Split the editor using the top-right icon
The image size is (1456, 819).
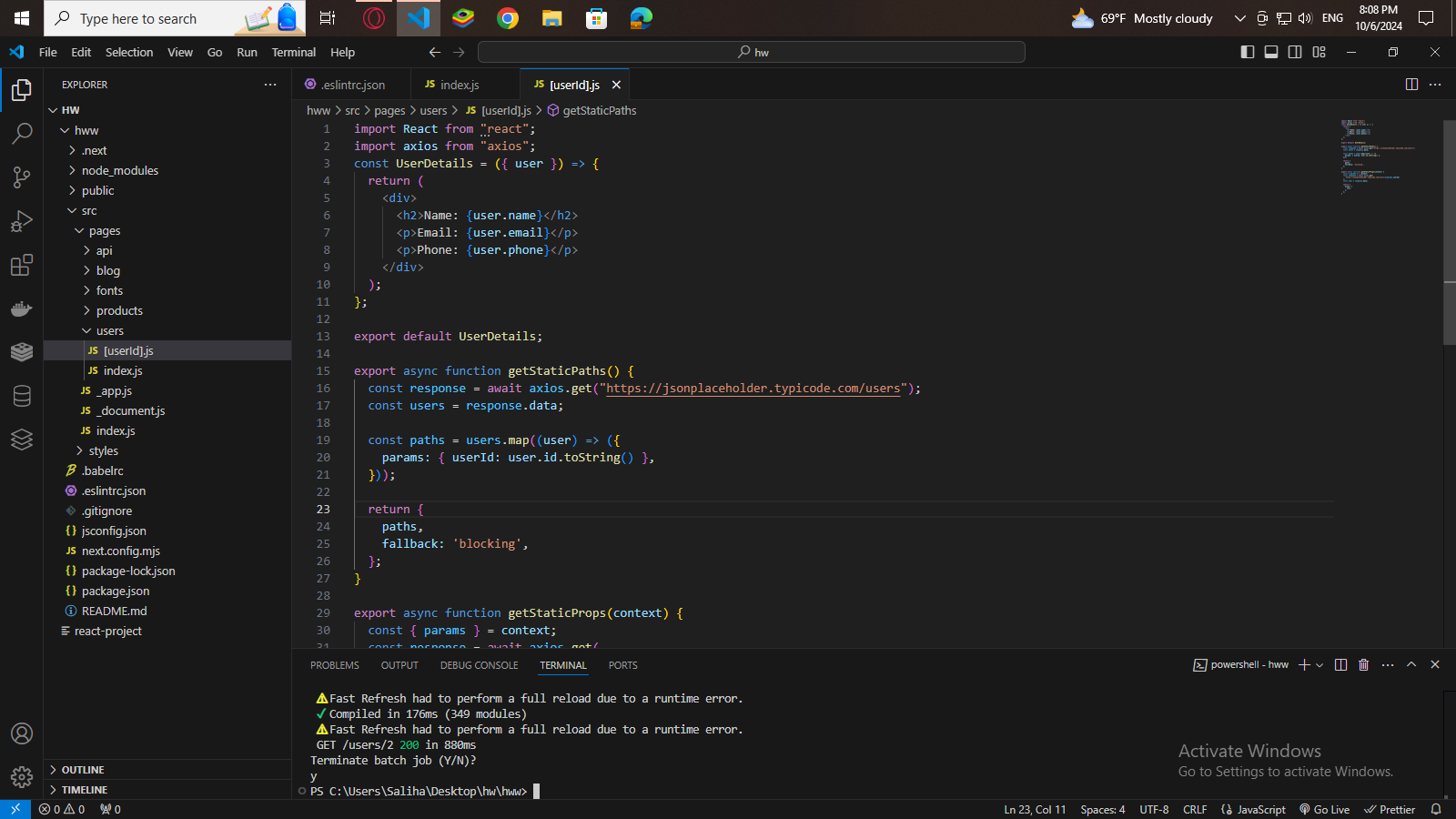1411,84
